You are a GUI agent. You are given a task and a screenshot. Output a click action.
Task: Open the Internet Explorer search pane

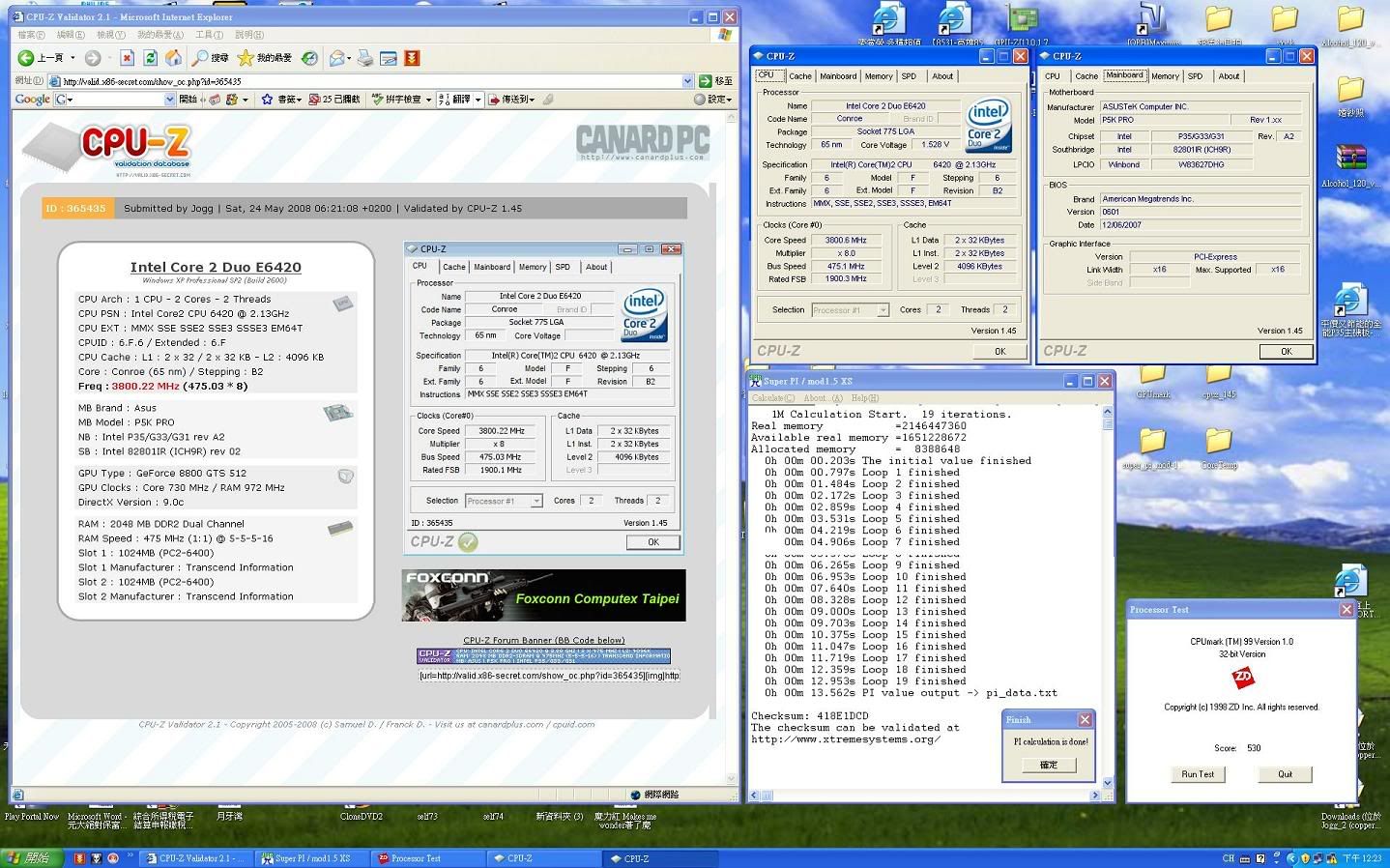(x=211, y=58)
